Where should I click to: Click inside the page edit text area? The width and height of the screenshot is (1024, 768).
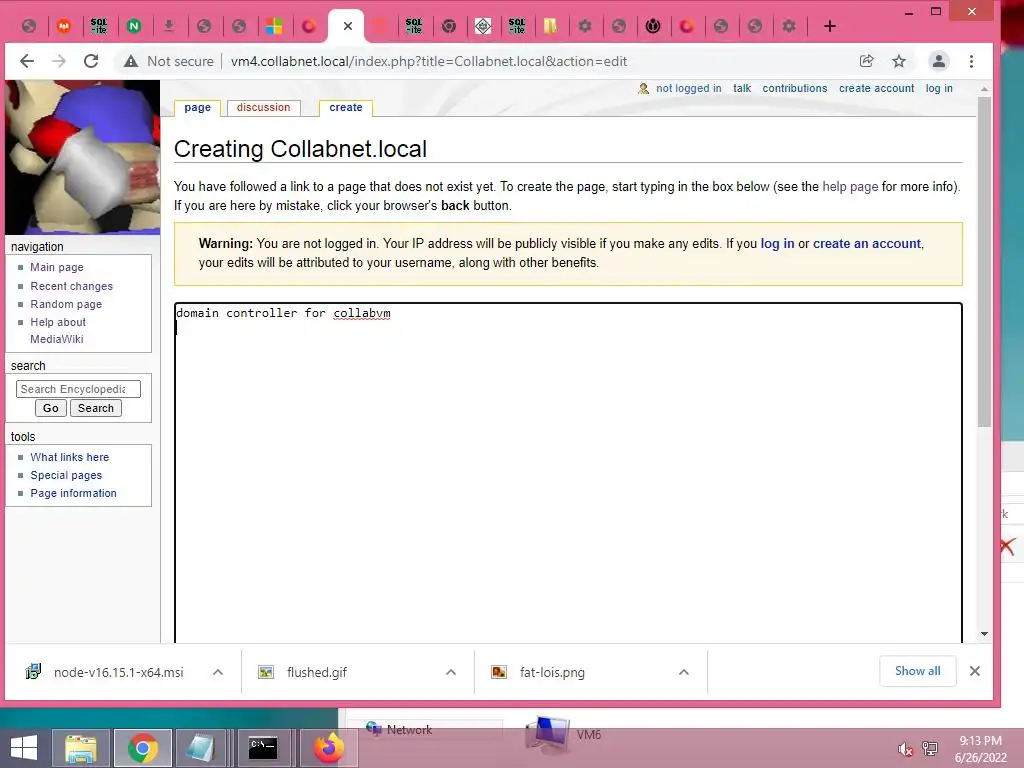point(568,473)
